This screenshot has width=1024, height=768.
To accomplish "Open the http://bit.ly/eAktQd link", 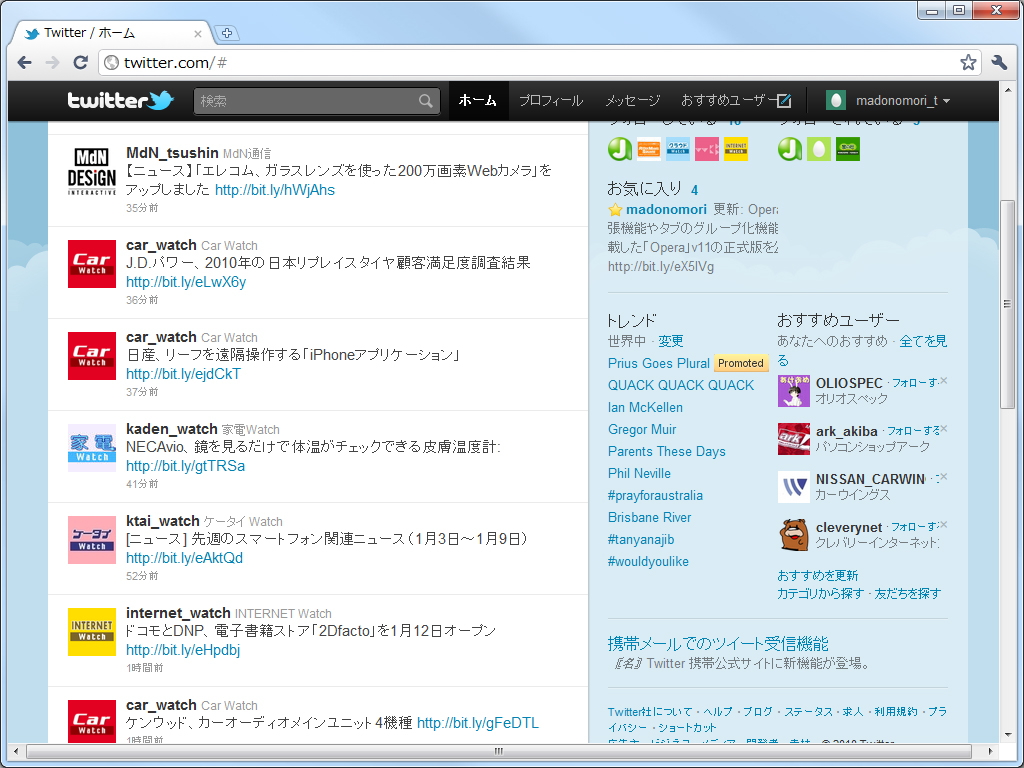I will point(184,559).
